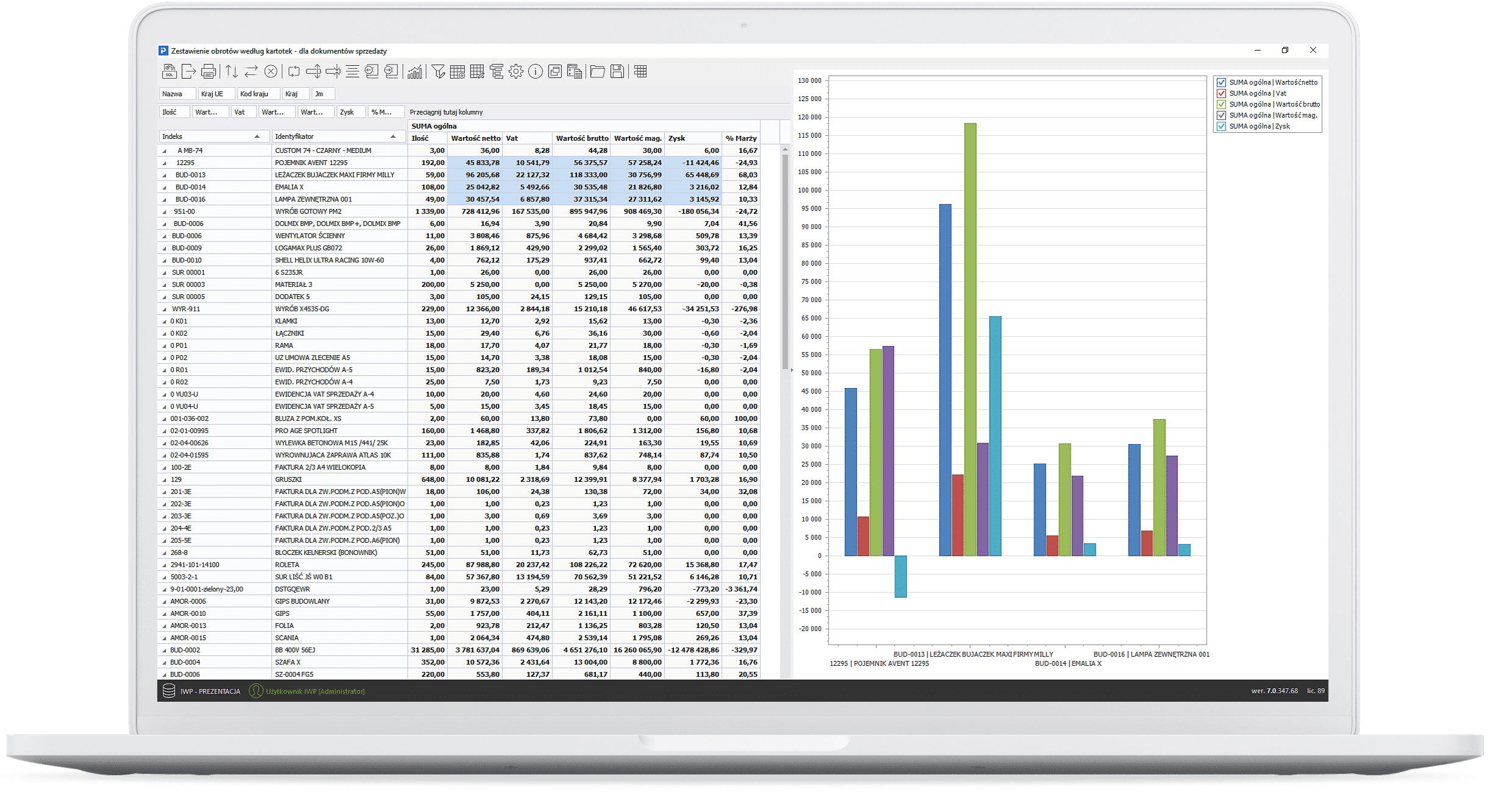Click the Wartość brutto column header
This screenshot has width=1493, height=812.
(x=582, y=138)
